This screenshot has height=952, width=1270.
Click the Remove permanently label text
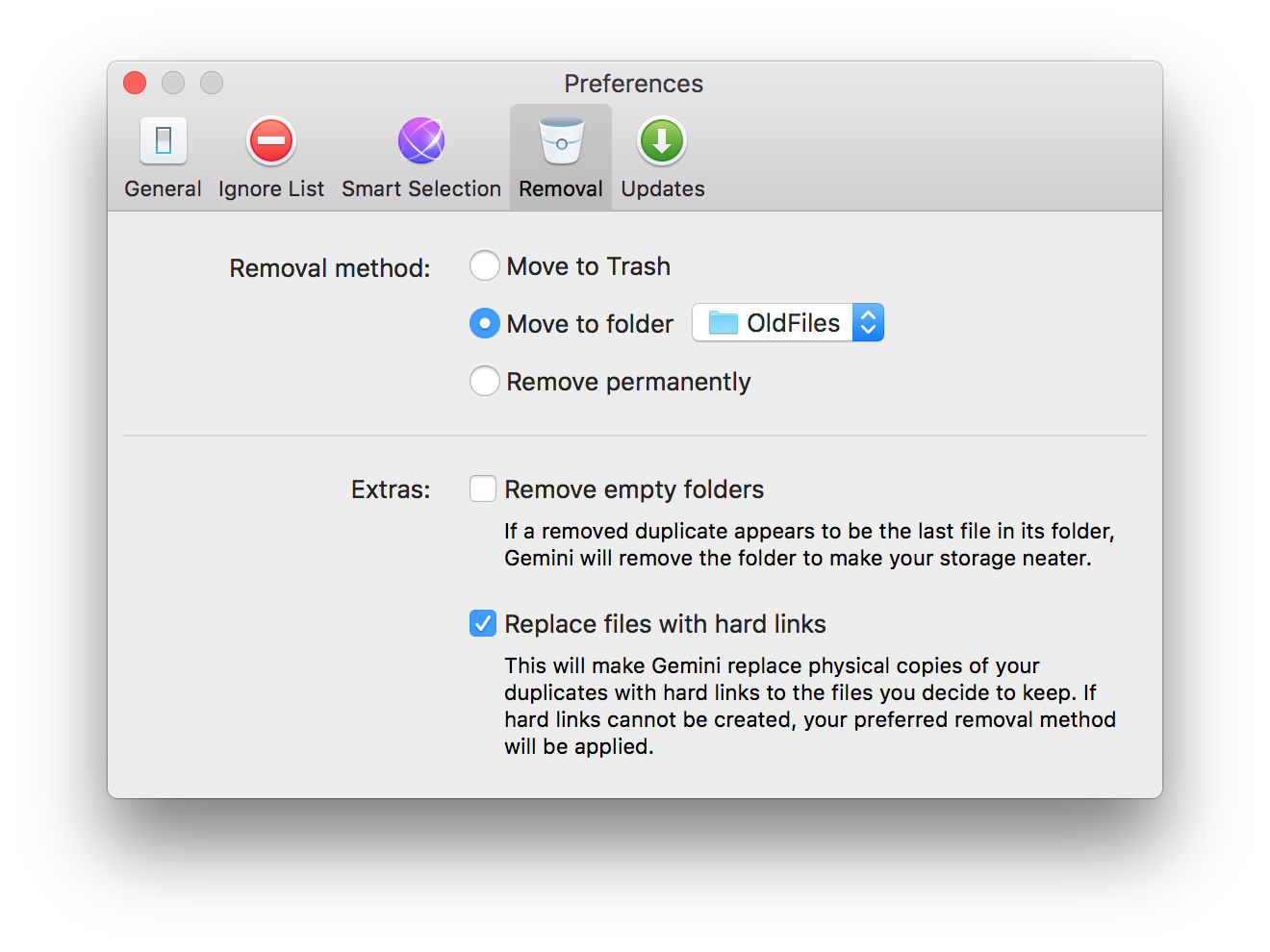click(628, 382)
